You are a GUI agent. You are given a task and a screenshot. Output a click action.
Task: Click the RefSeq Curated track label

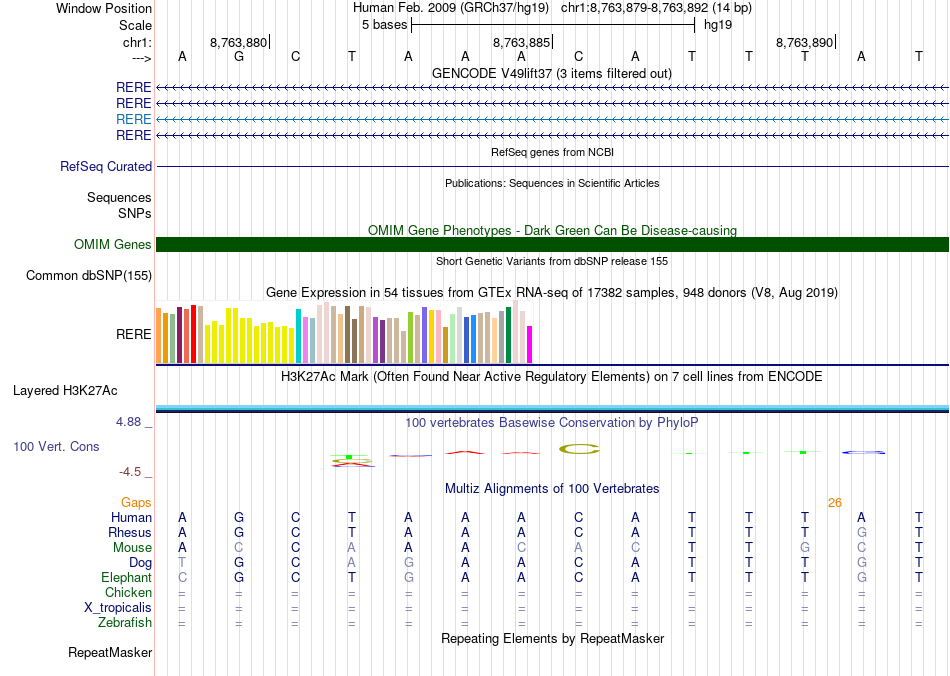tap(105, 166)
